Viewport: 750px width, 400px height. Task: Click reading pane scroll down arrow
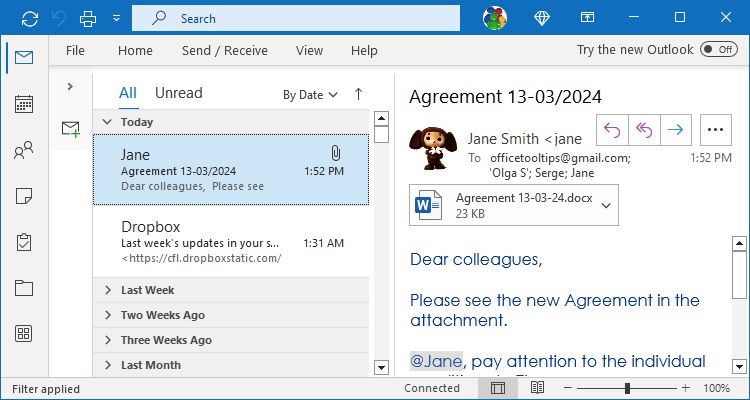[739, 367]
